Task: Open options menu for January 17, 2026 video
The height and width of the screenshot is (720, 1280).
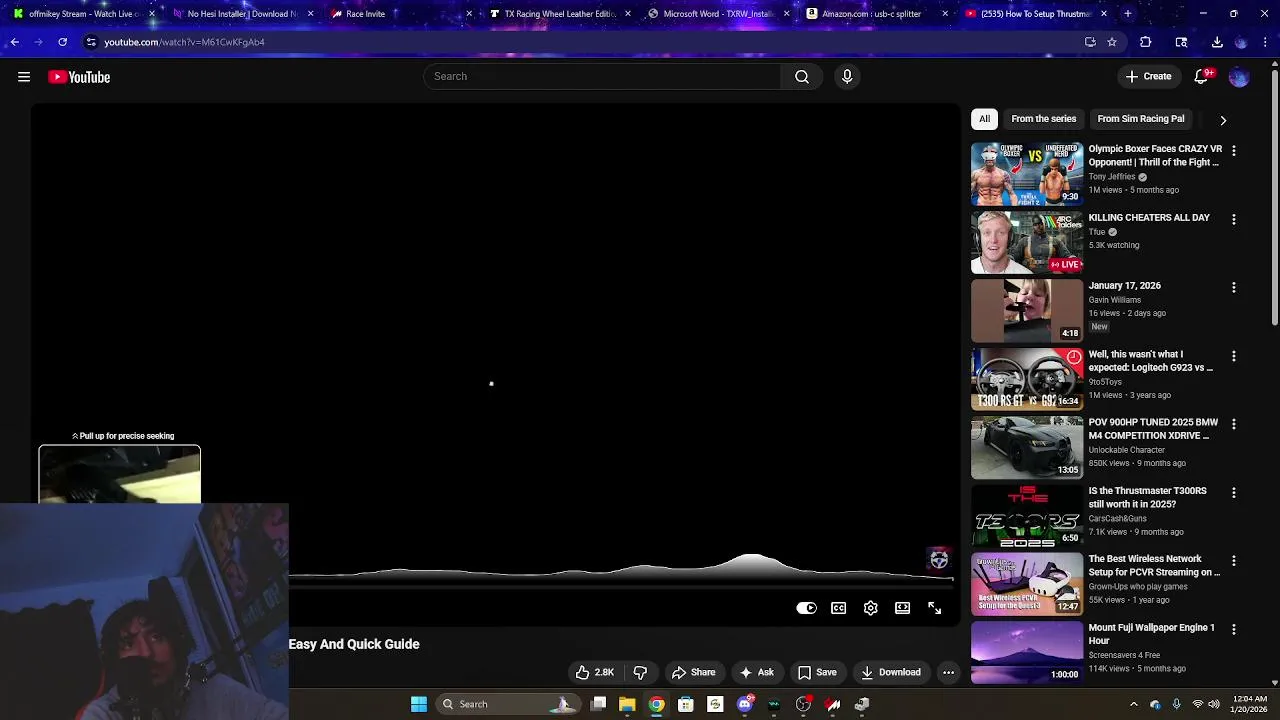Action: point(1233,287)
